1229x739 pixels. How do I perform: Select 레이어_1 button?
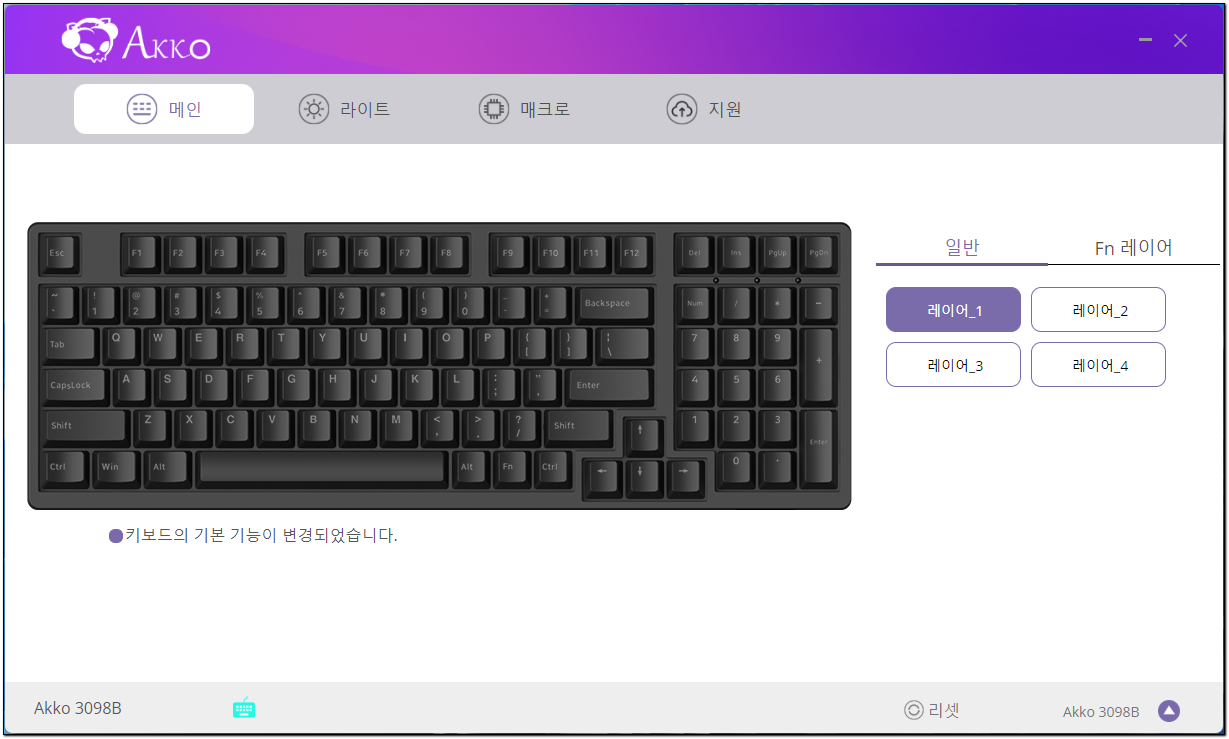953,310
